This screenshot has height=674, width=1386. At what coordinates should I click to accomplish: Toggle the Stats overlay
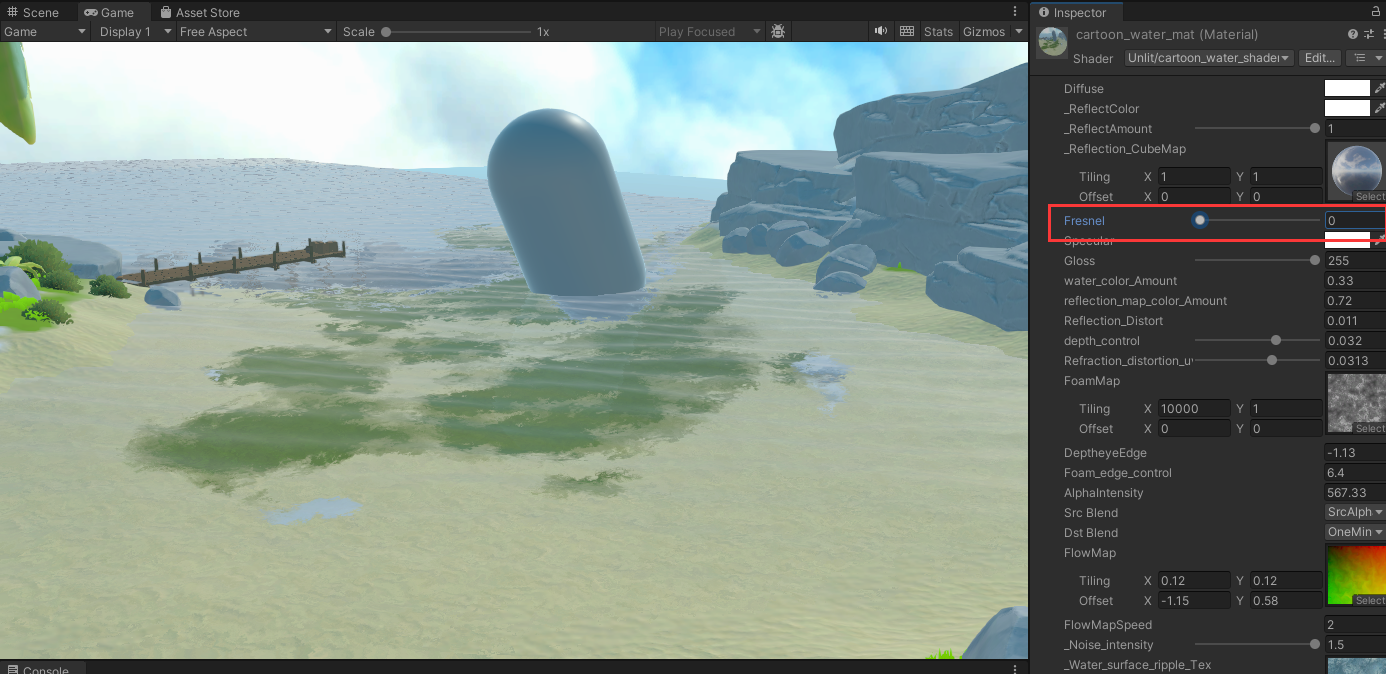[938, 31]
